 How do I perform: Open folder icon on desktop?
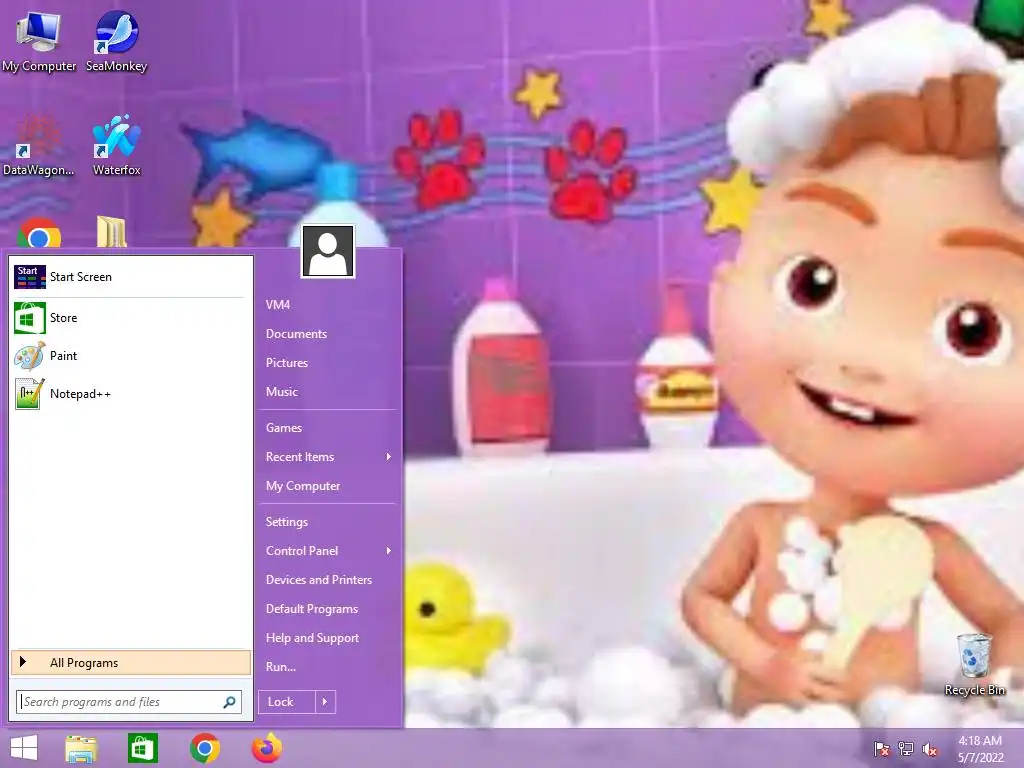point(112,232)
